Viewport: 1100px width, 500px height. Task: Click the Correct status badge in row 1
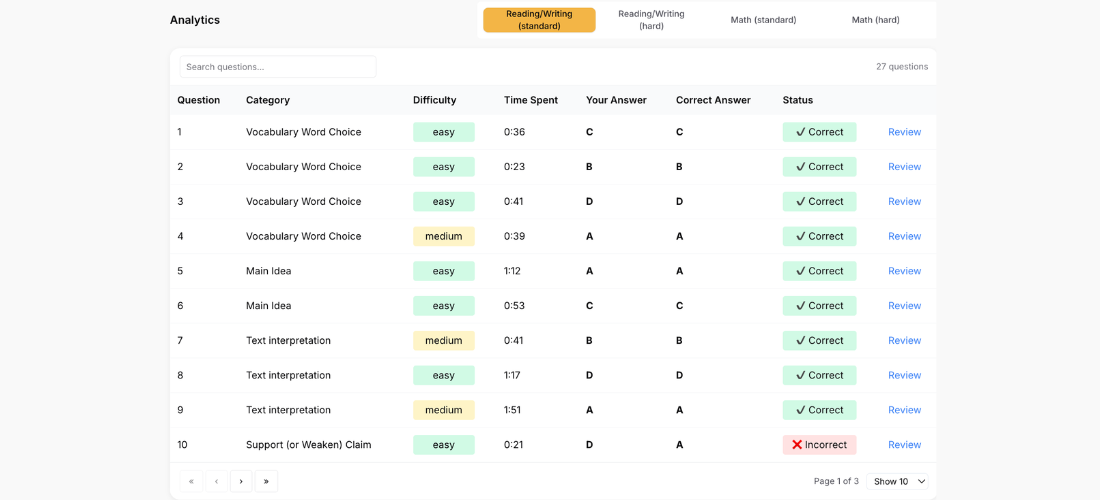point(819,132)
